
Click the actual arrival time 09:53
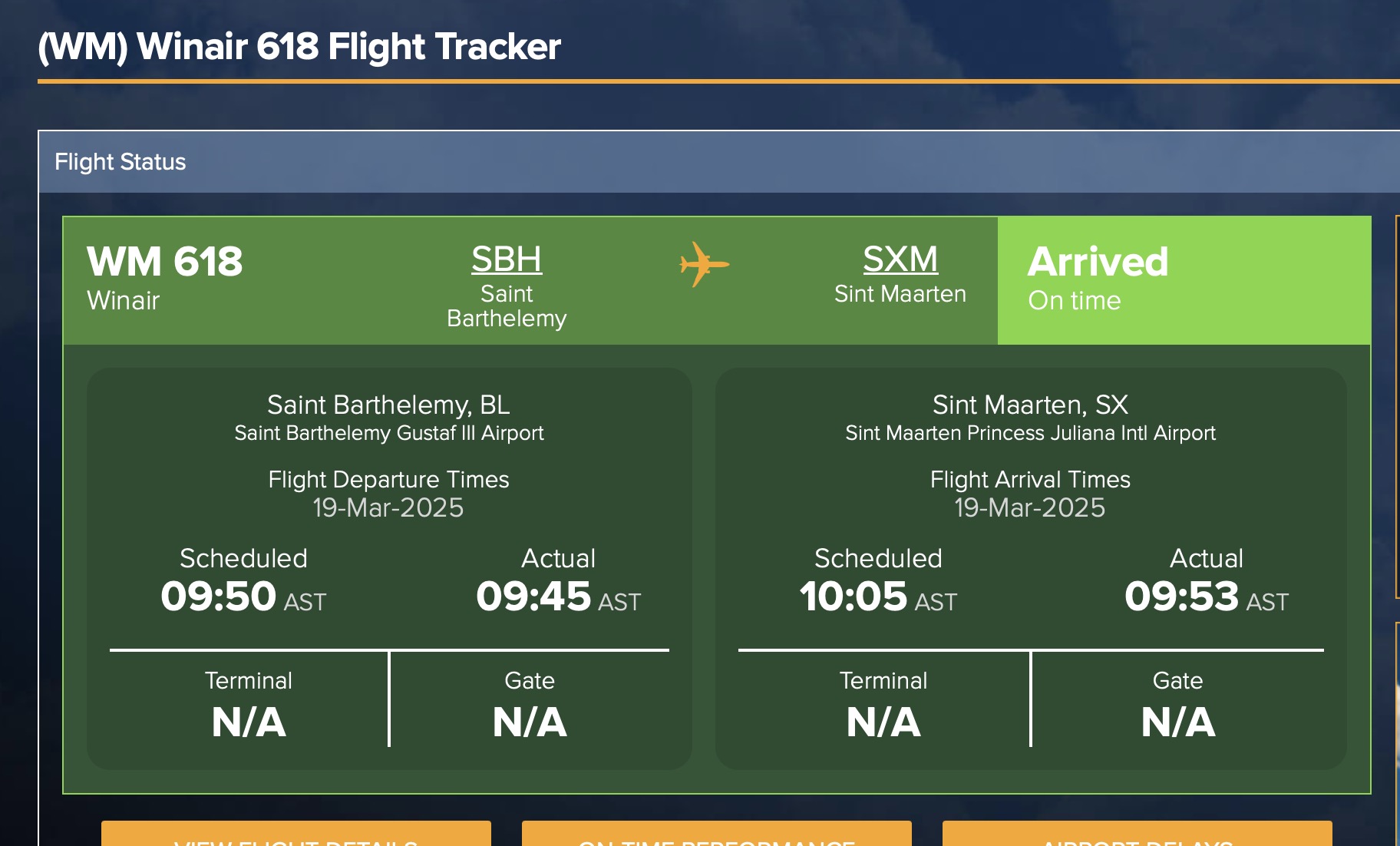coord(1182,596)
